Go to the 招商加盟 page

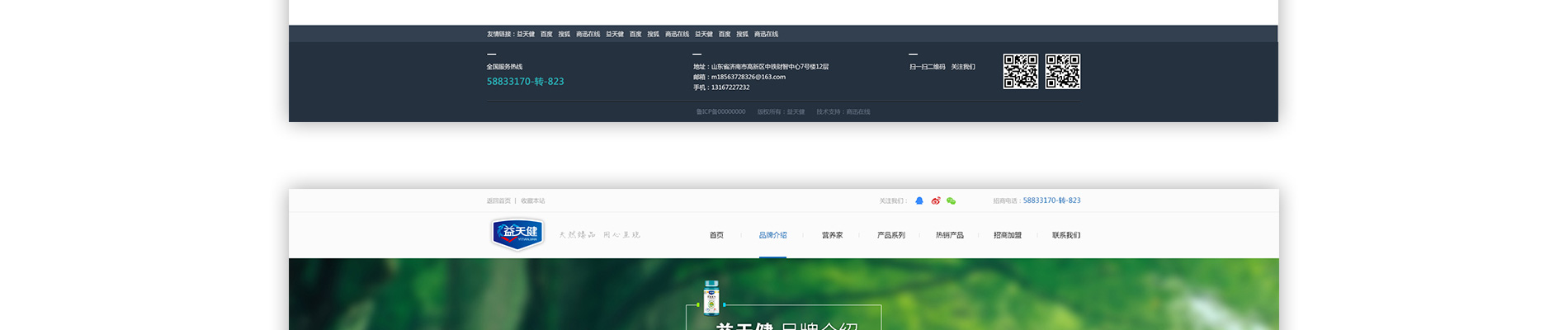coord(1008,235)
